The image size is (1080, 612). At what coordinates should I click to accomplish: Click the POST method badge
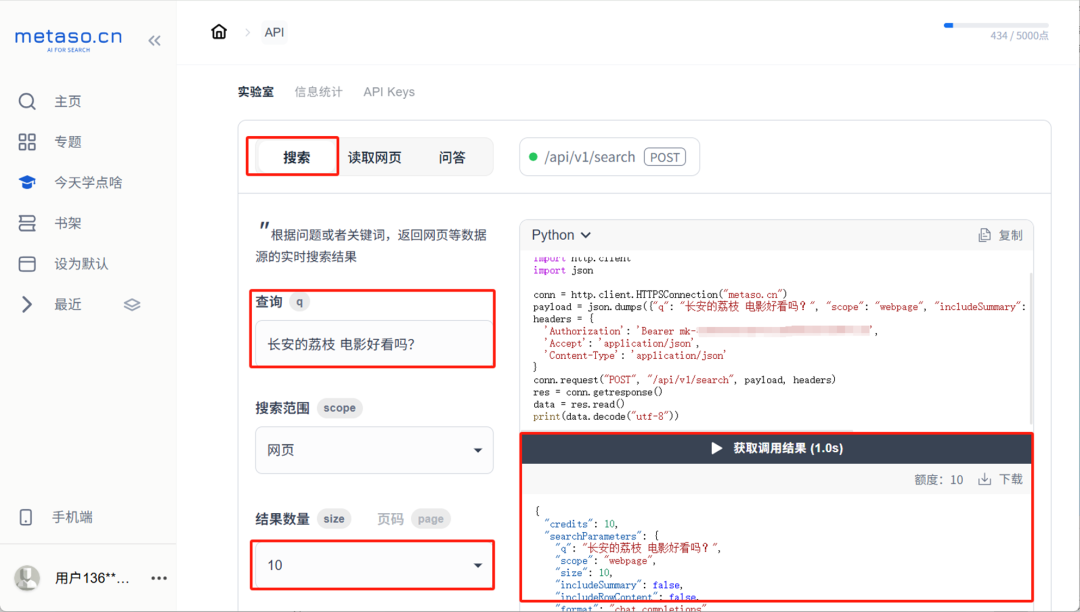coord(665,157)
